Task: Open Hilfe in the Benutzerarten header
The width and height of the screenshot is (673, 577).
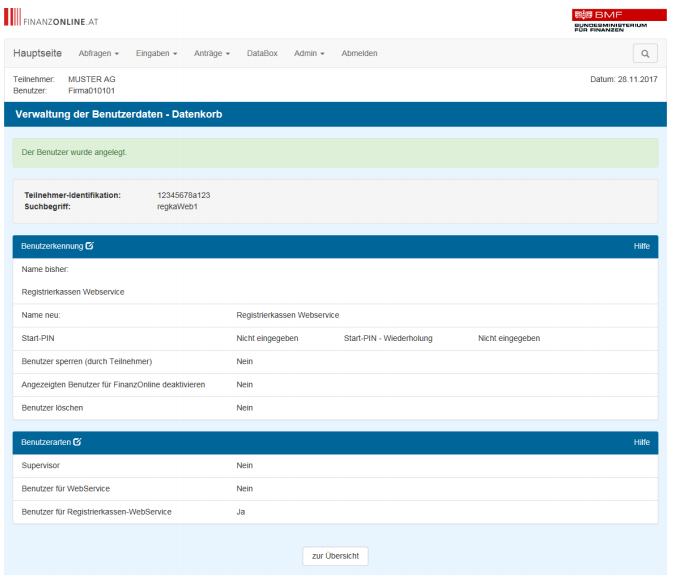Action: click(641, 442)
